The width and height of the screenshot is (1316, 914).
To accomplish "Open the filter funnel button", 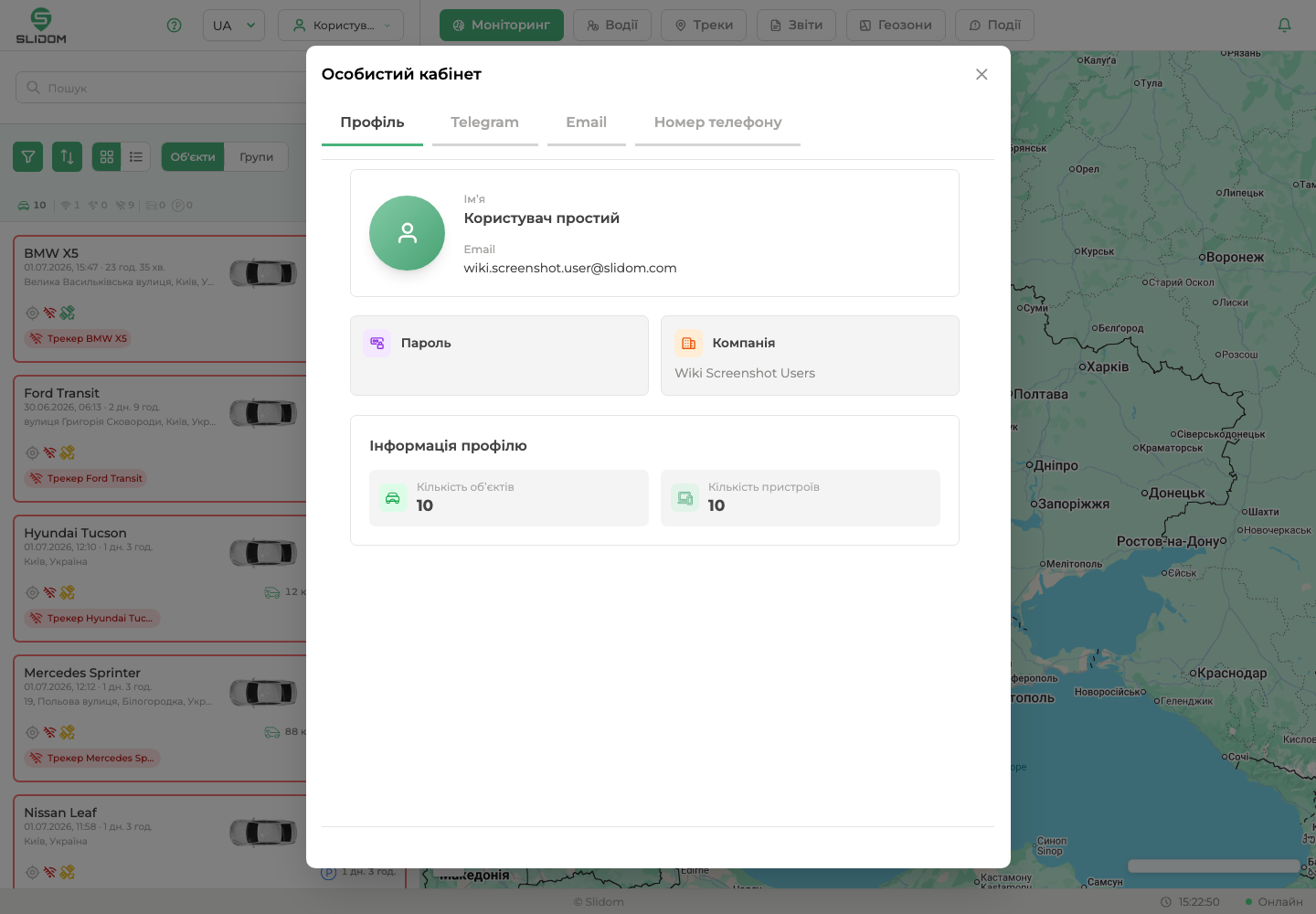I will pos(28,157).
